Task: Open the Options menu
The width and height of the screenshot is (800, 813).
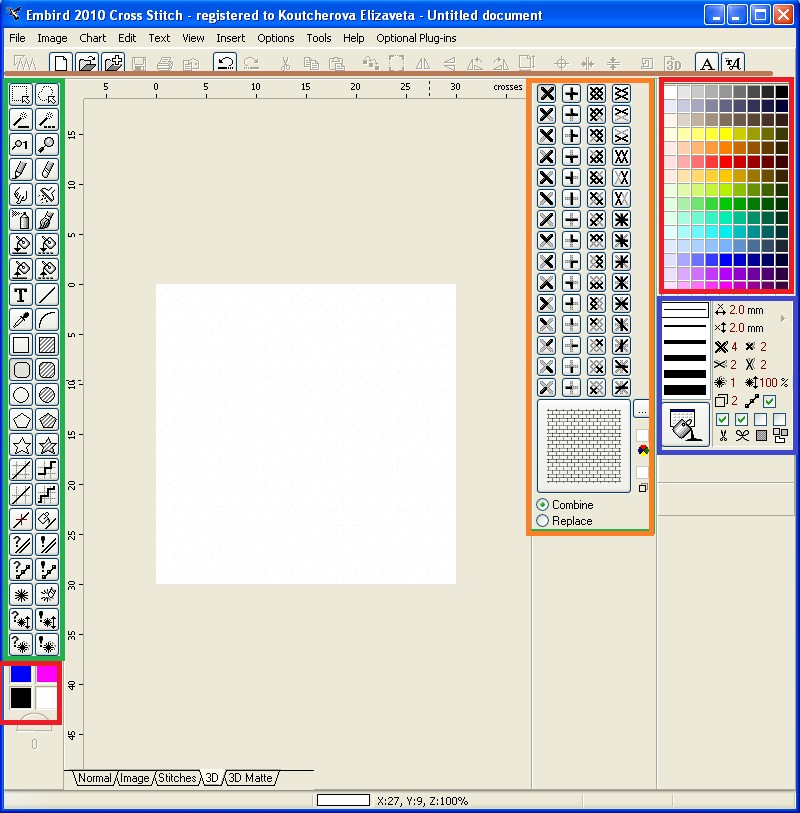Action: coord(275,38)
